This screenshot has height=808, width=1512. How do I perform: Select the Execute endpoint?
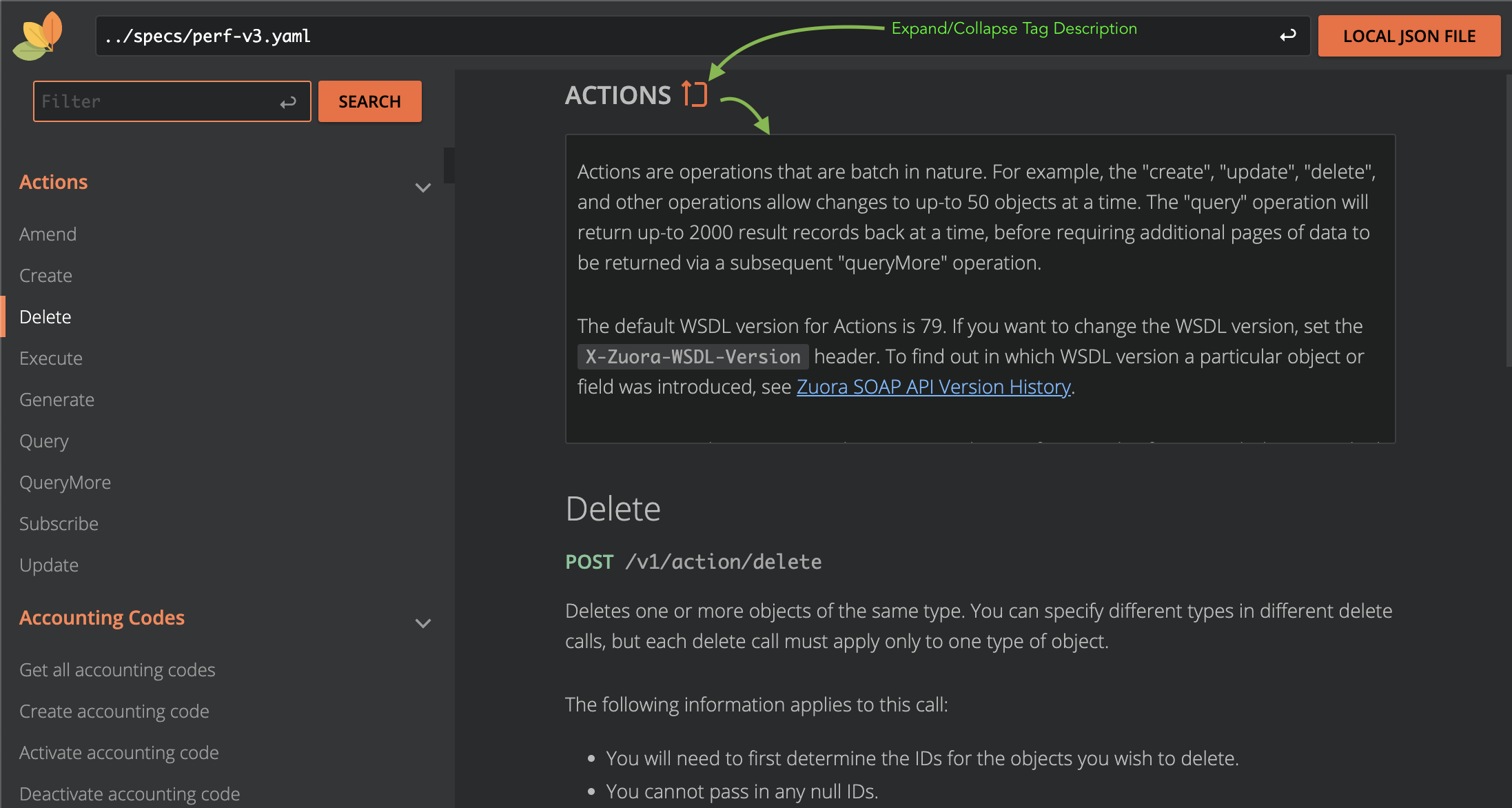(x=51, y=358)
